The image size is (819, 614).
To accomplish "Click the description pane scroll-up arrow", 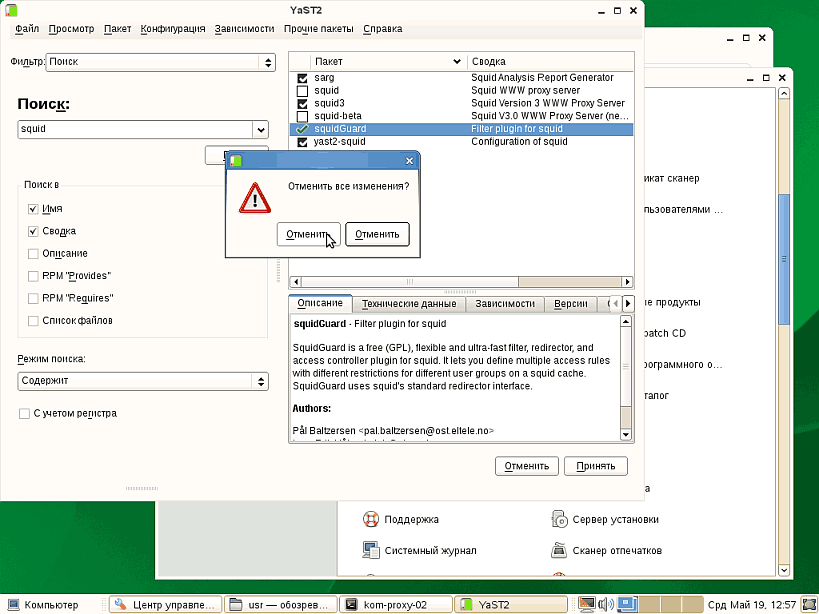I will click(x=626, y=321).
